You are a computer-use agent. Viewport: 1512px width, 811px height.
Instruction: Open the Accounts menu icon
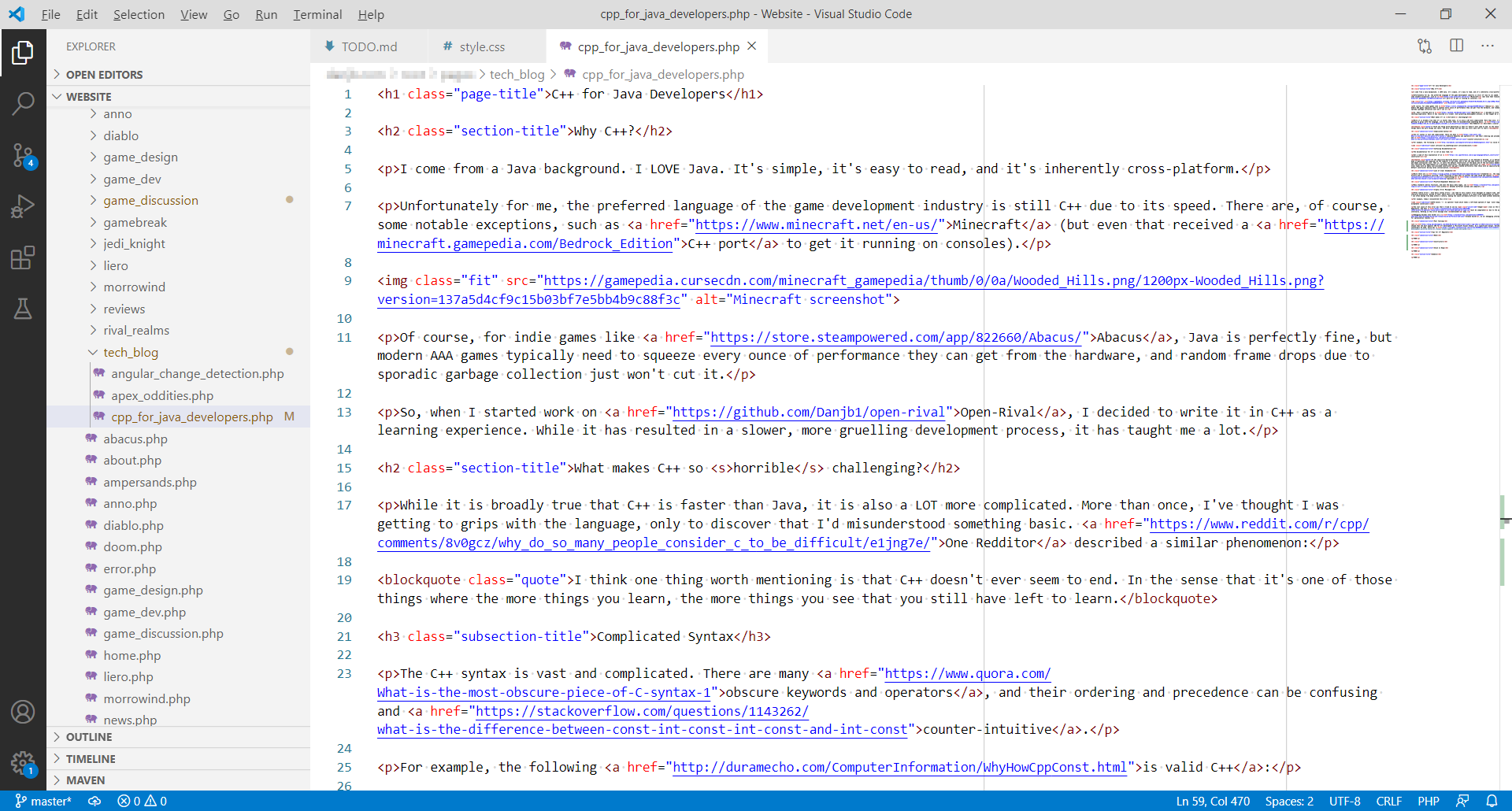[x=23, y=712]
